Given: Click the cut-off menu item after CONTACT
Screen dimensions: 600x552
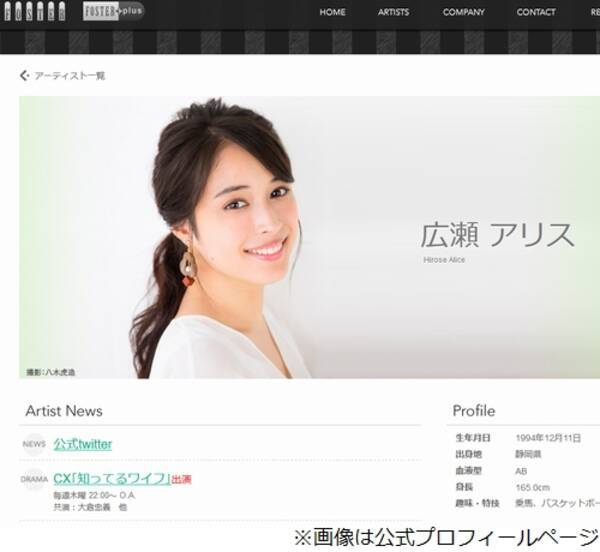Looking at the screenshot, I should coord(592,12).
